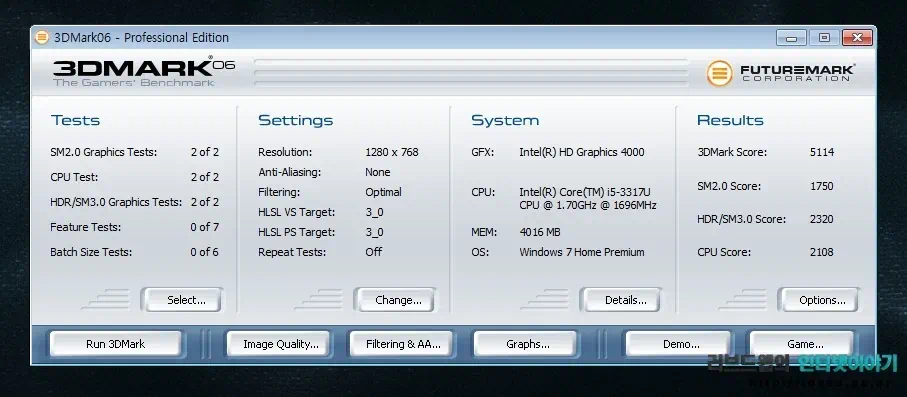
Task: Click the Anti-Aliasing value None
Action: (378, 172)
